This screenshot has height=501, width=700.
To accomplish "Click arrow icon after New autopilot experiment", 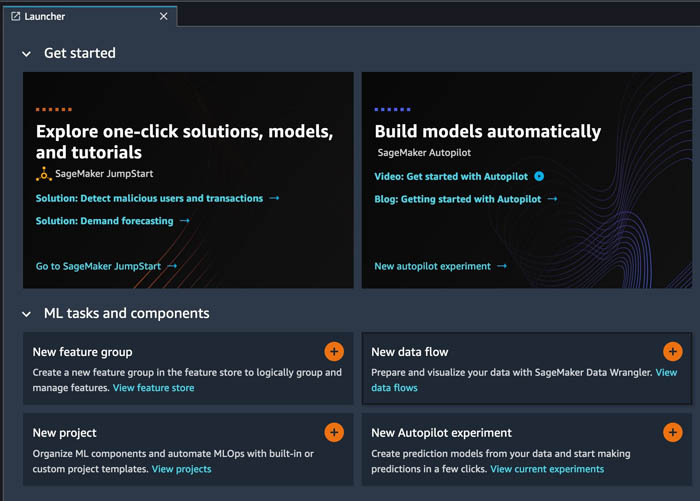I will 502,266.
